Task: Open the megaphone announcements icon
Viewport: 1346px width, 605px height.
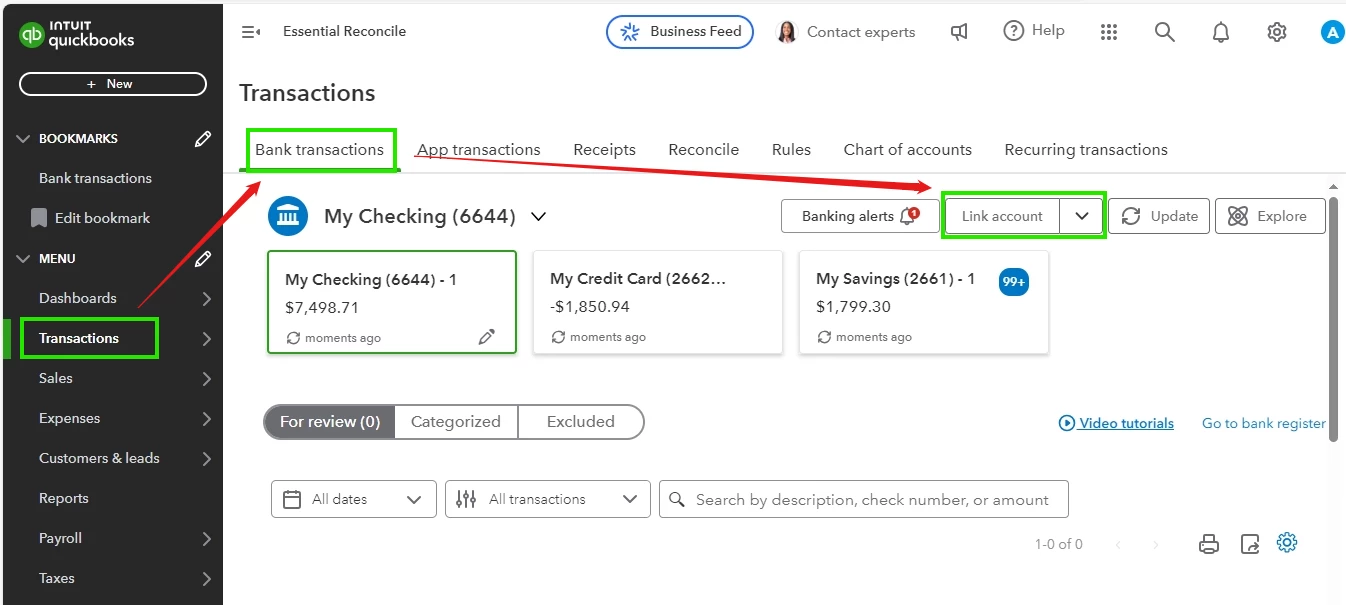Action: 959,32
